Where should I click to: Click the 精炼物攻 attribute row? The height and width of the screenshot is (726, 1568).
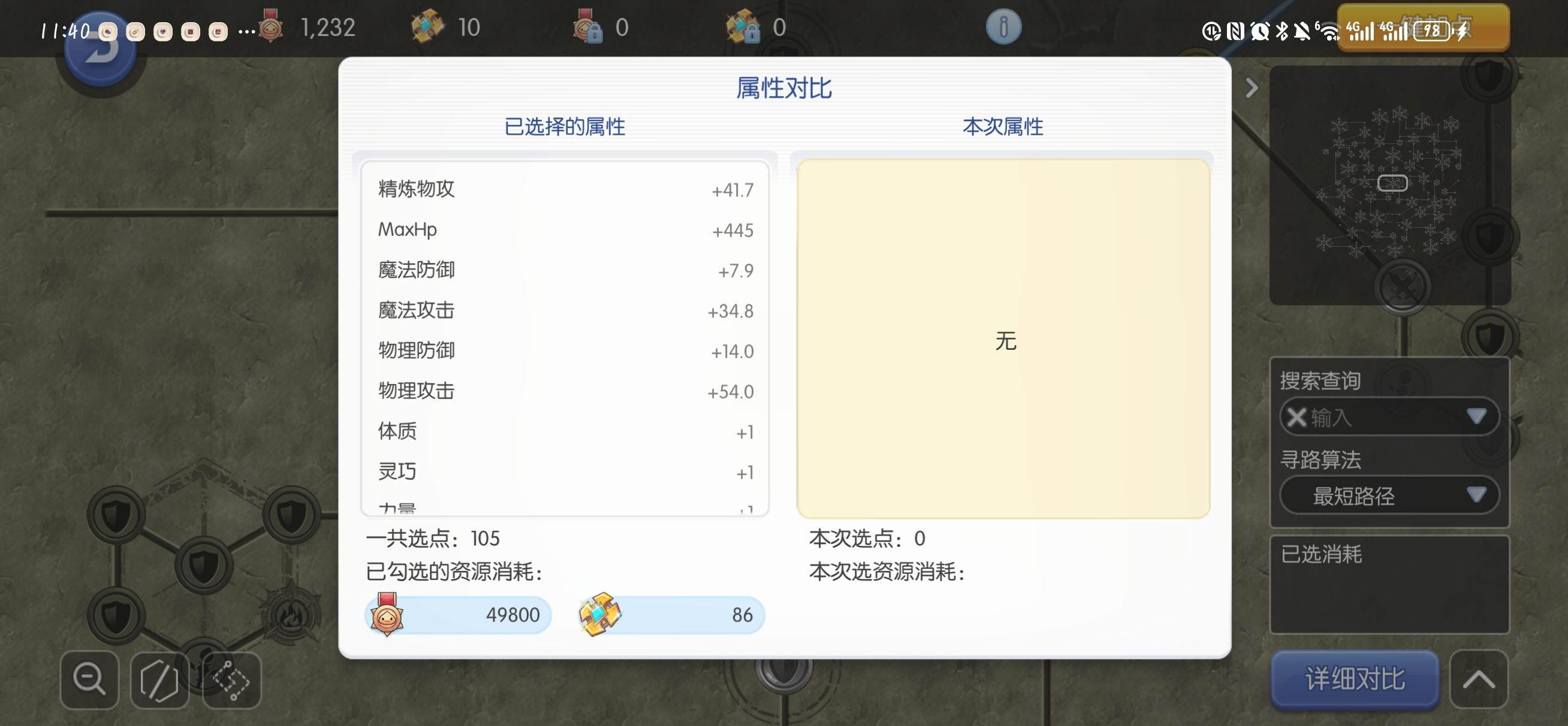coord(565,189)
